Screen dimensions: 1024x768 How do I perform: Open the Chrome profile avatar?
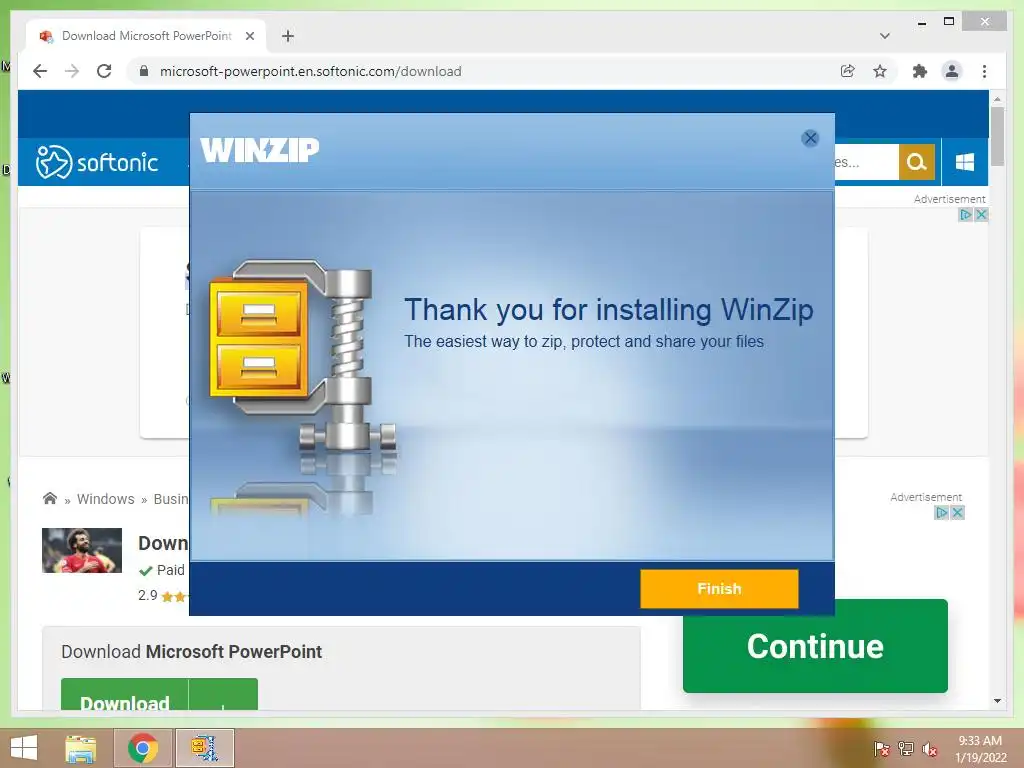[952, 71]
